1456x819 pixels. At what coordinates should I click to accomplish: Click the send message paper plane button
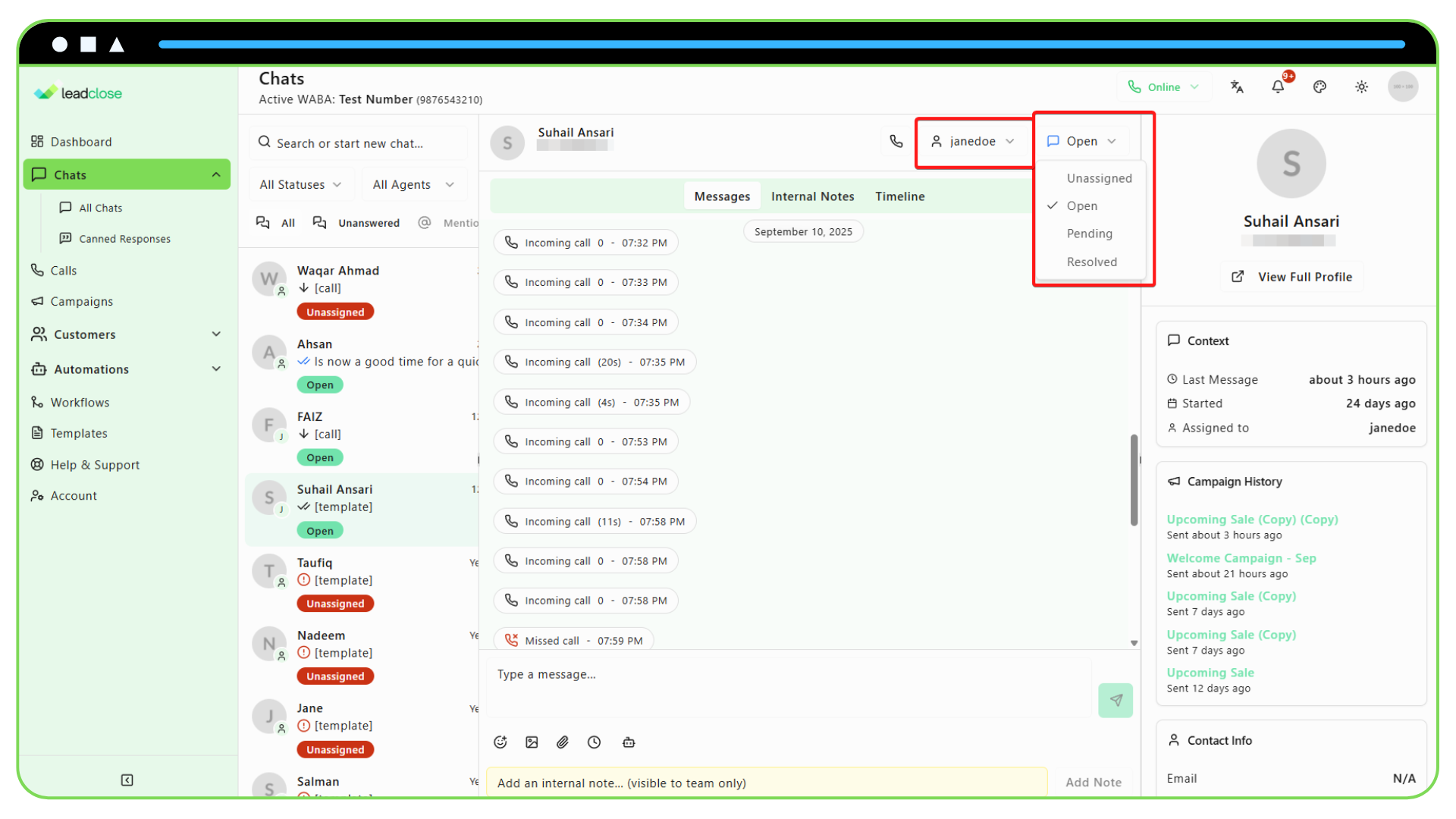[x=1116, y=700]
